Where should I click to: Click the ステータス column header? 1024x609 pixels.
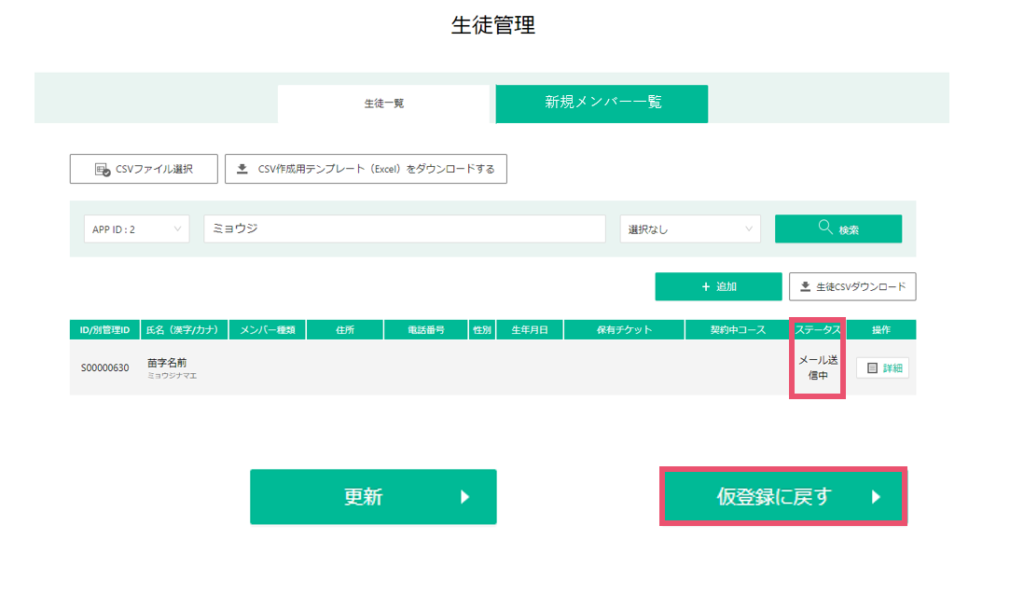[x=818, y=330]
